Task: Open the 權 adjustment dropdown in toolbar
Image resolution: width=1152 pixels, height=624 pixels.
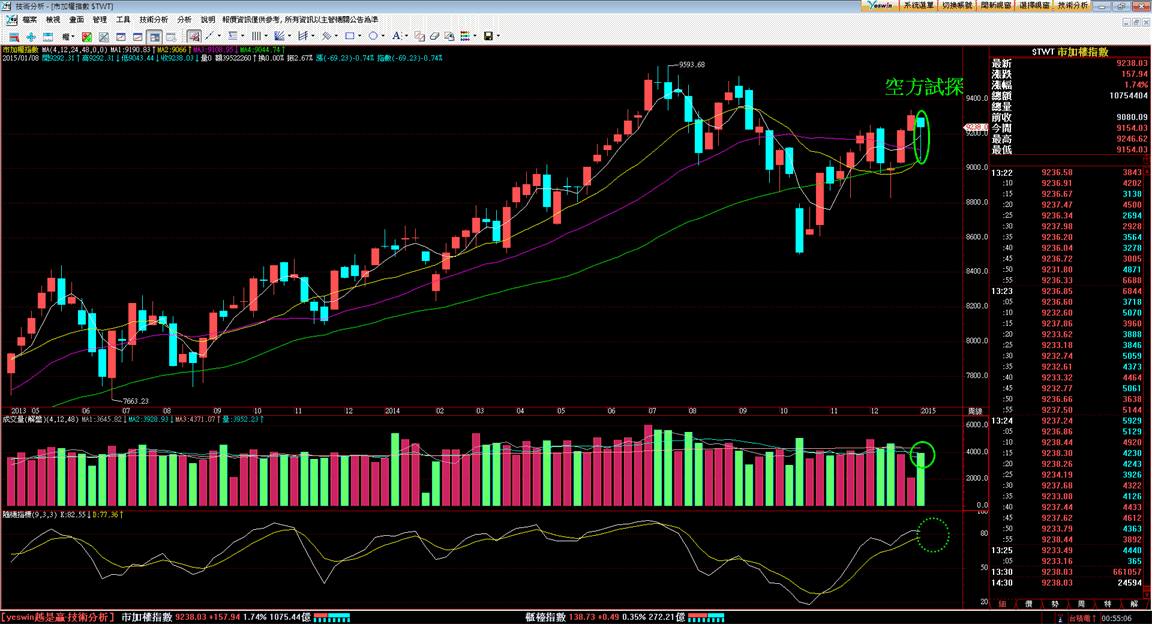Action: pos(68,36)
